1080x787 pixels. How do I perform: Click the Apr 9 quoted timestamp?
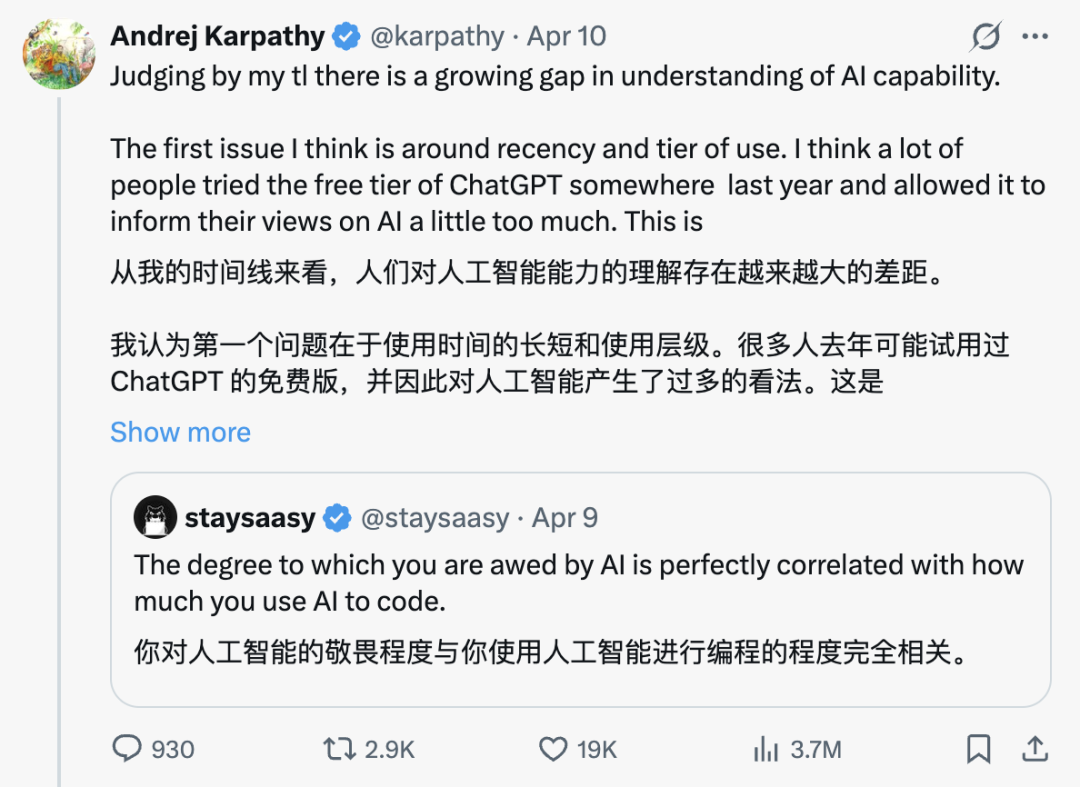tap(565, 518)
